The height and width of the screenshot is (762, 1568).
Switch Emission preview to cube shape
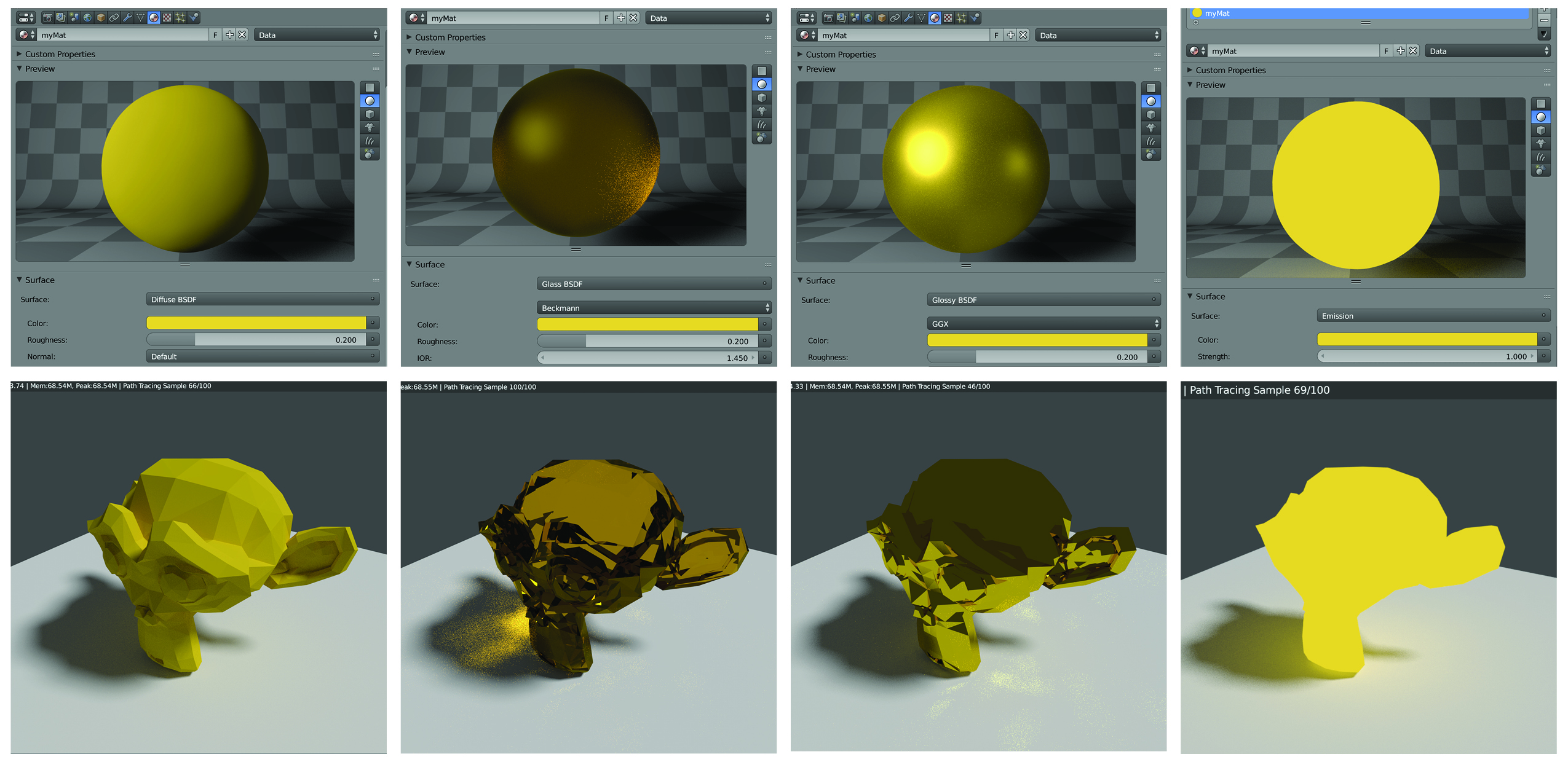click(x=1540, y=130)
